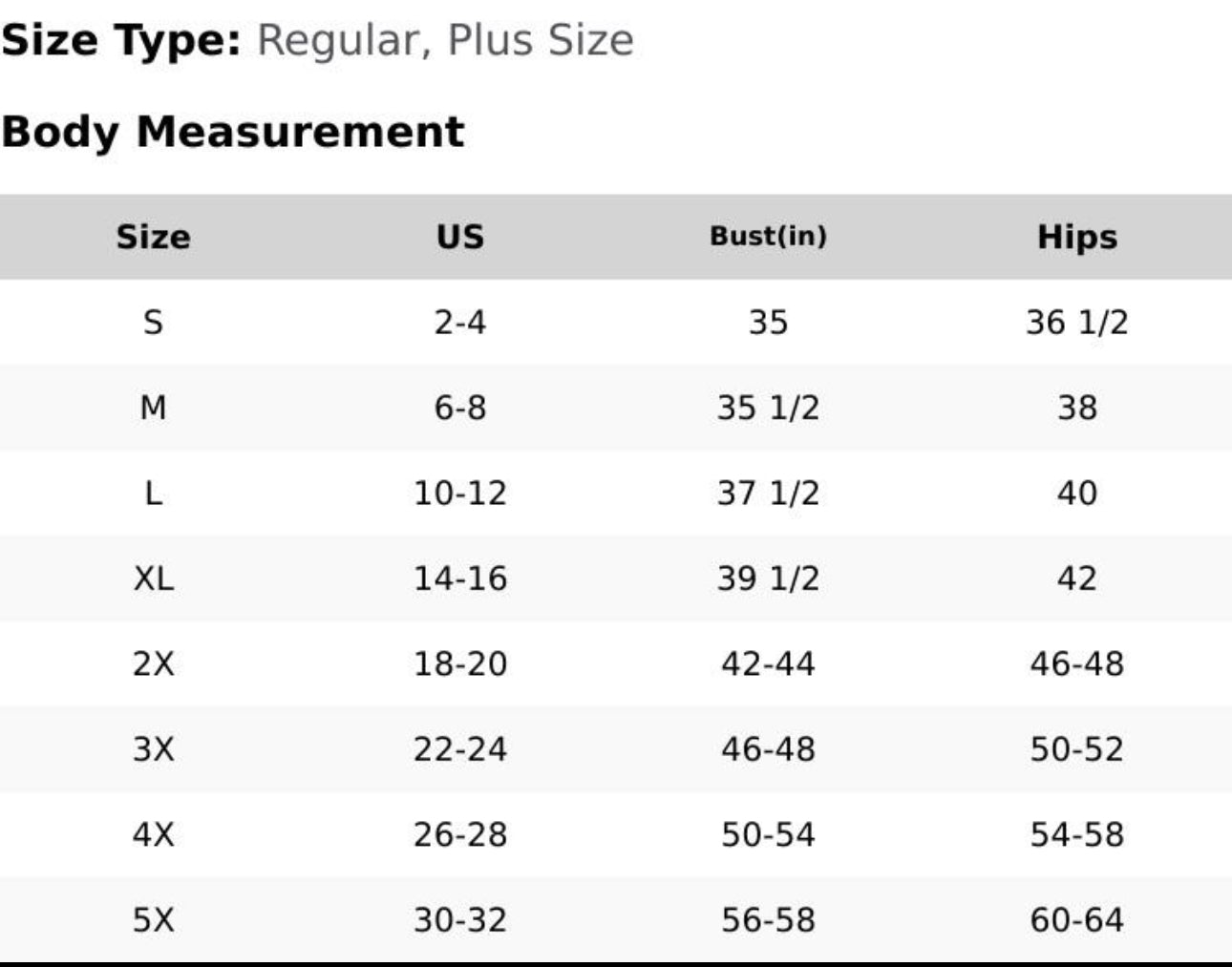The image size is (1232, 967).
Task: Click US size 10-12 cell
Action: [x=460, y=494]
